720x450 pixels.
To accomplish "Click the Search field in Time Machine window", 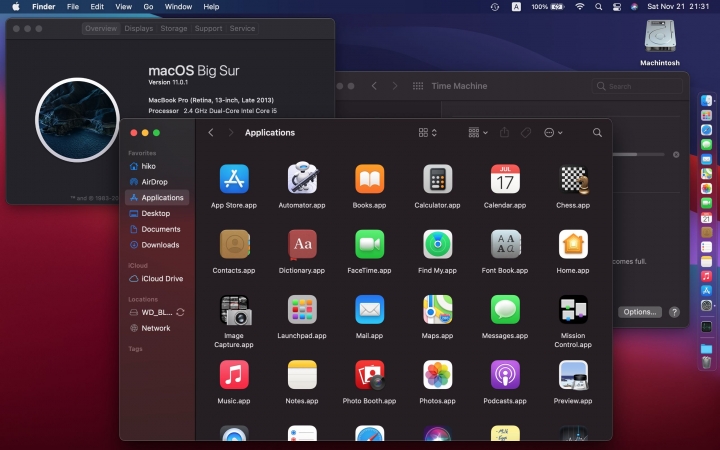I will coord(637,86).
